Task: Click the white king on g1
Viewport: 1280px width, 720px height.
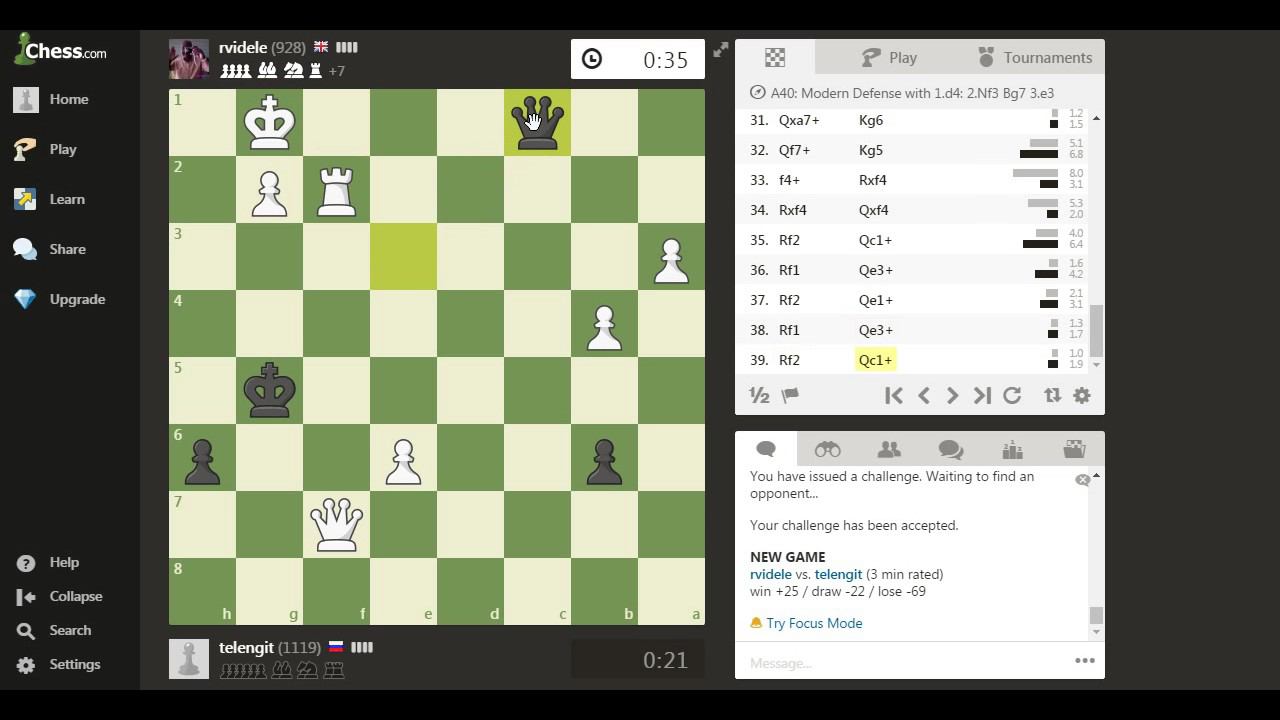Action: point(269,122)
